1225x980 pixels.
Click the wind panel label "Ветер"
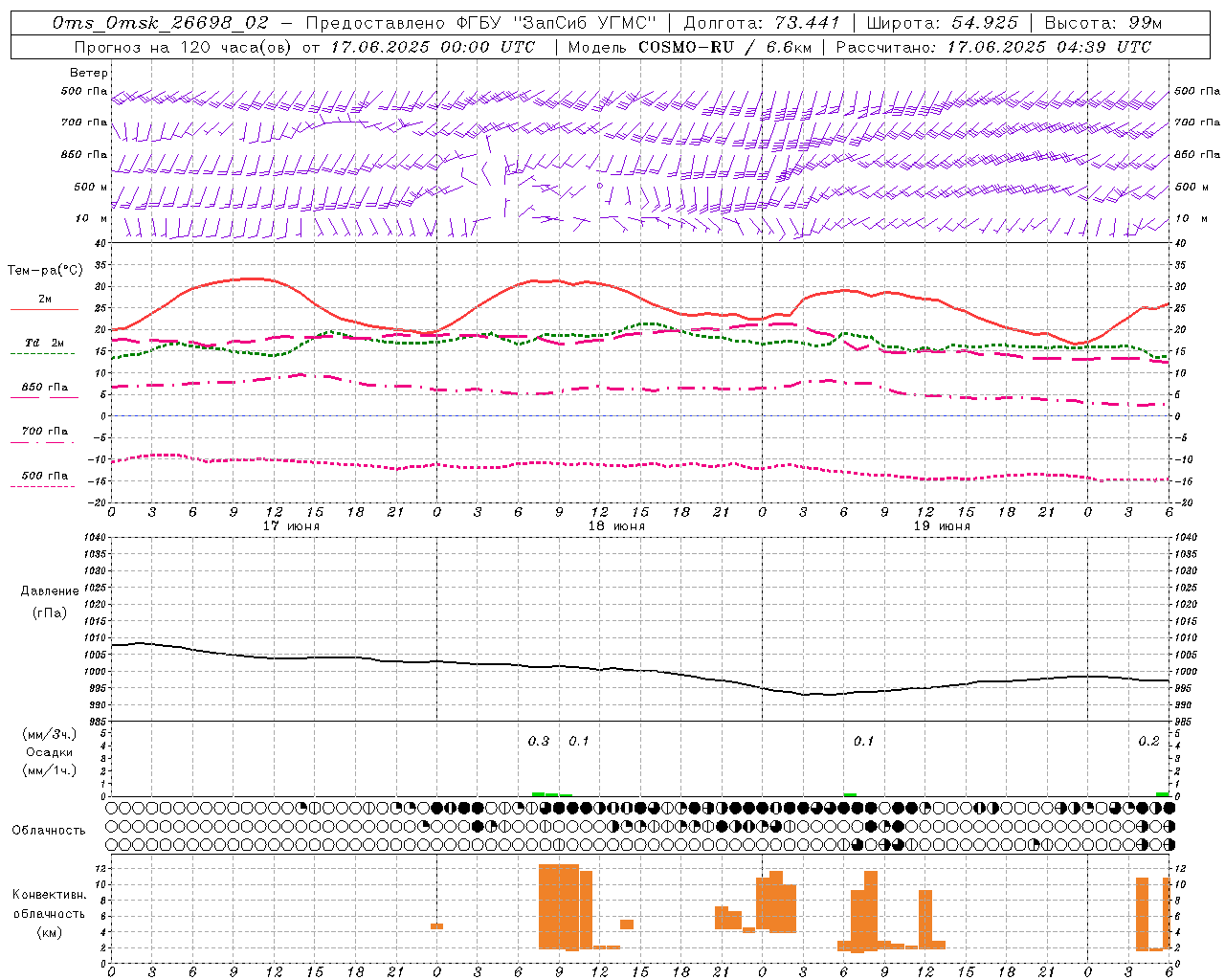click(x=89, y=73)
